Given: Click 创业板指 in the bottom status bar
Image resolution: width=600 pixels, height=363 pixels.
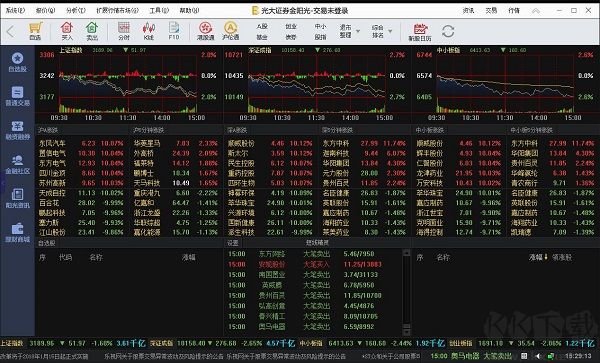Looking at the screenshot, I should click(461, 343).
